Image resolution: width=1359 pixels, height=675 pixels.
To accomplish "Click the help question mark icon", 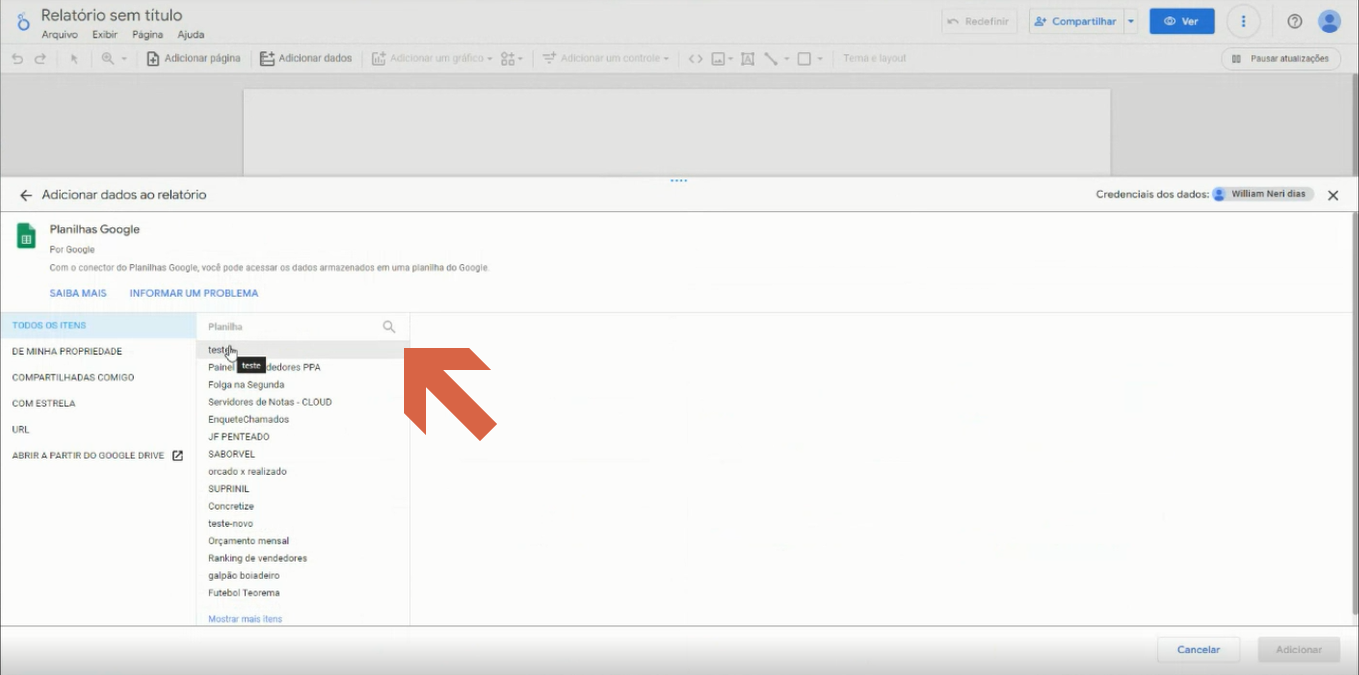I will pyautogui.click(x=1295, y=21).
